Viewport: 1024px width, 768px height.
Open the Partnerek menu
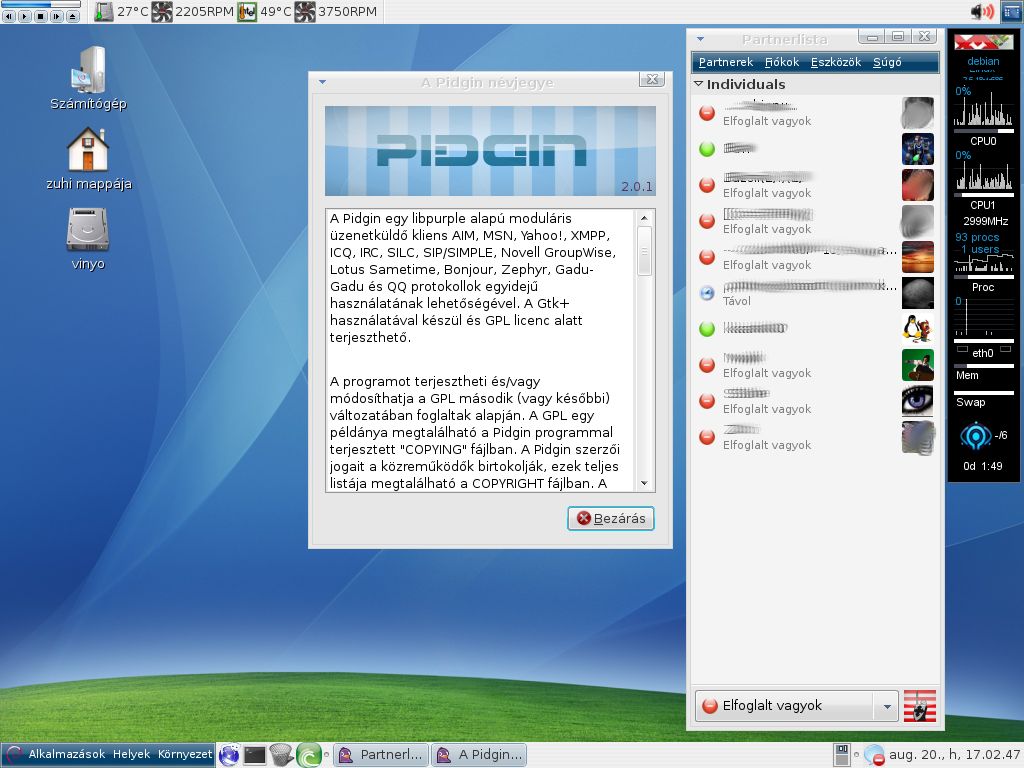pyautogui.click(x=726, y=62)
